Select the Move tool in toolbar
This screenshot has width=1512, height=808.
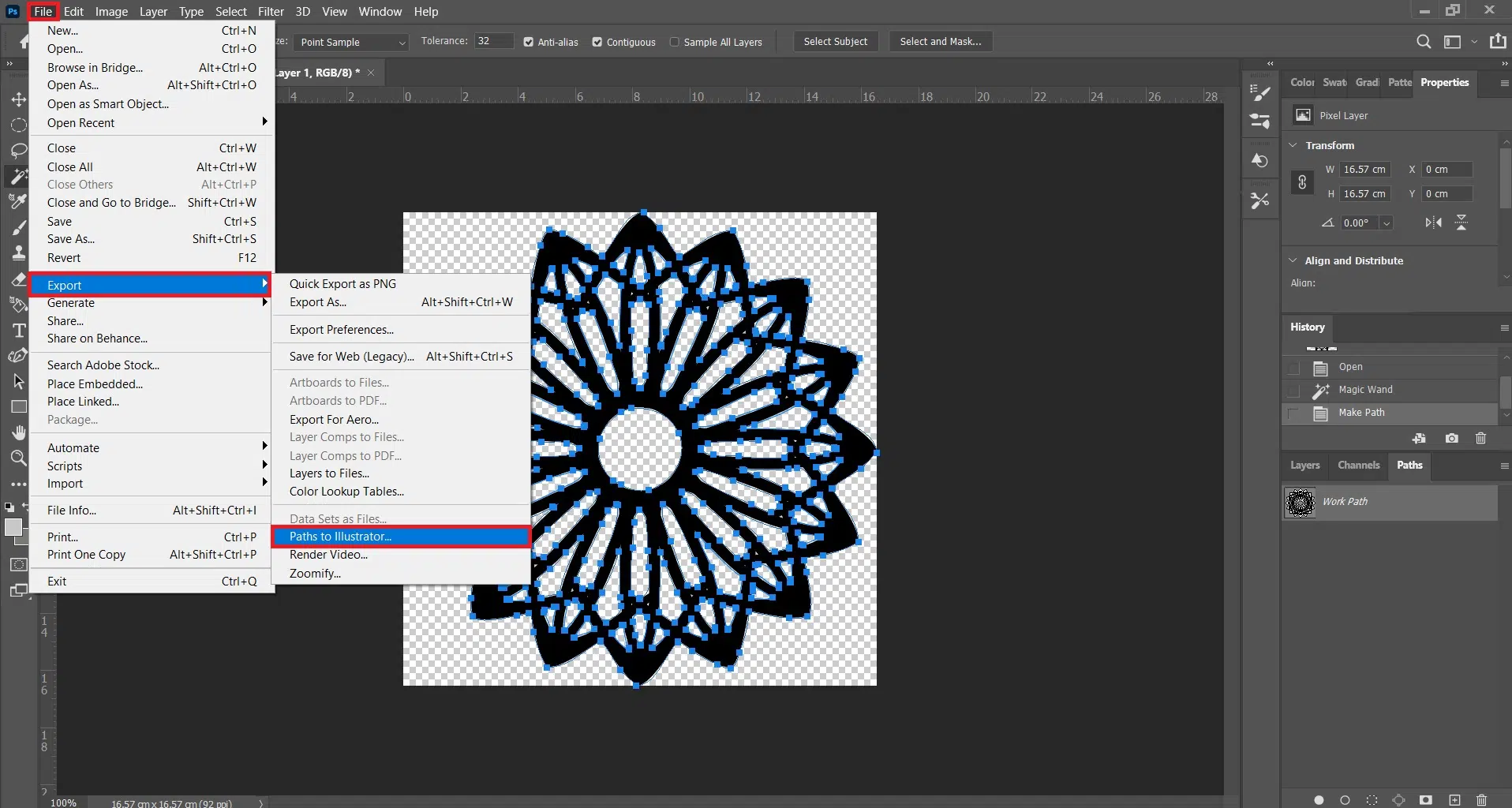coord(18,99)
